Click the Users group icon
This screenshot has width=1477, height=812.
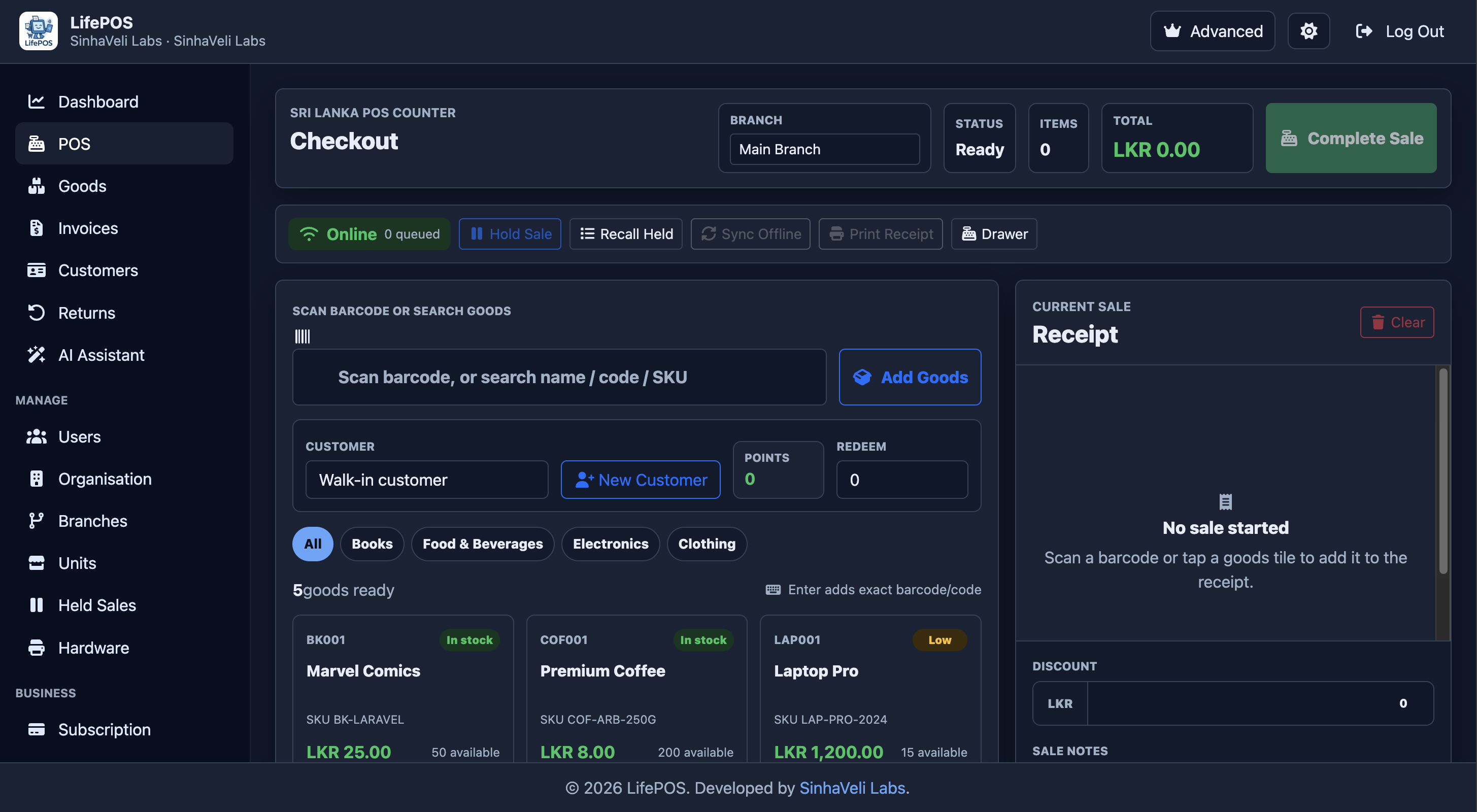[36, 436]
